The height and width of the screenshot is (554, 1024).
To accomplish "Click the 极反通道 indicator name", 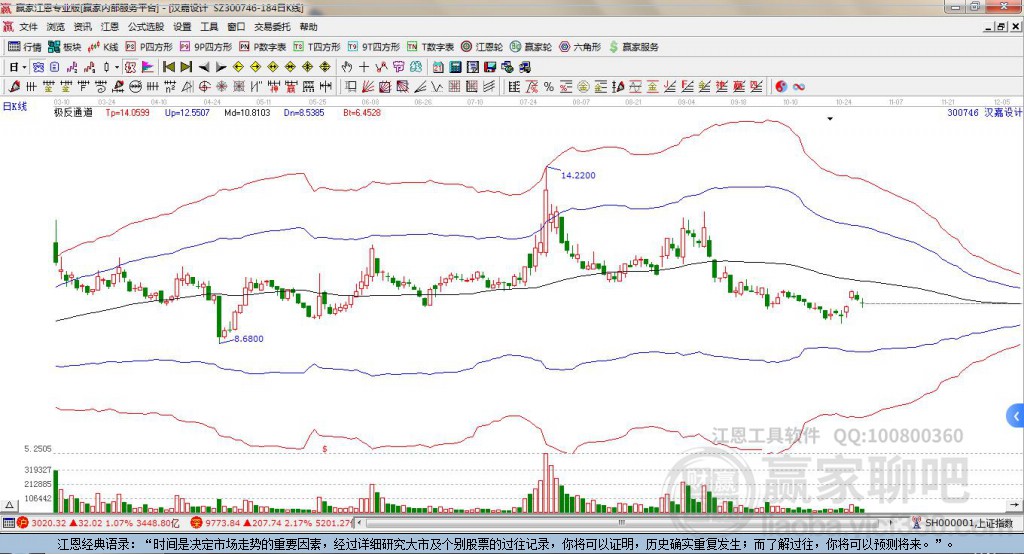I will pos(73,112).
